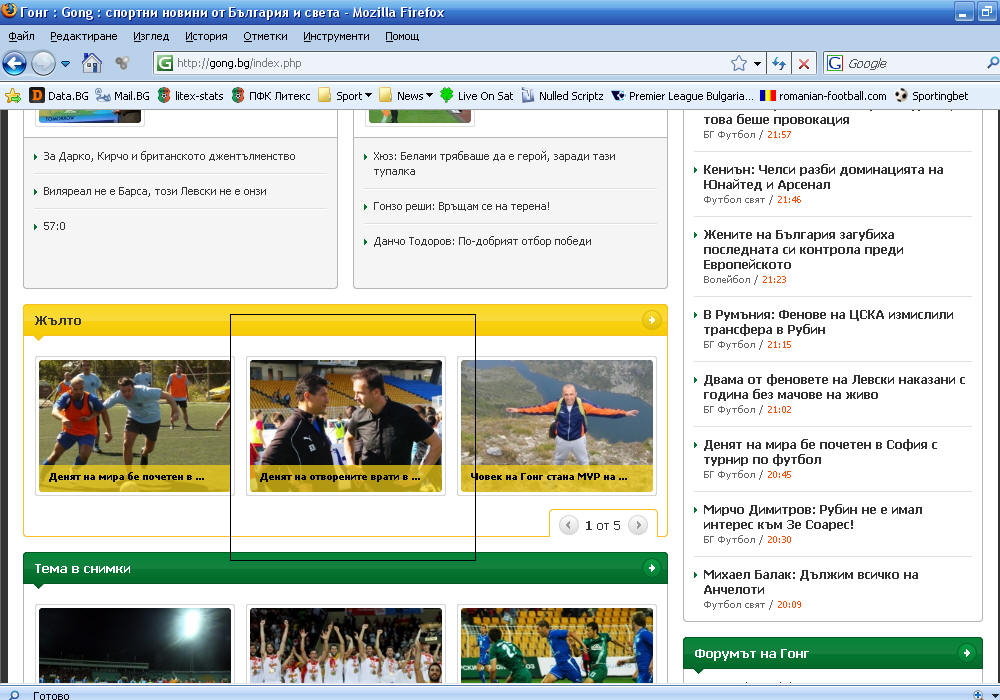Open the Инструменти menu
1000x700 pixels.
pos(336,36)
